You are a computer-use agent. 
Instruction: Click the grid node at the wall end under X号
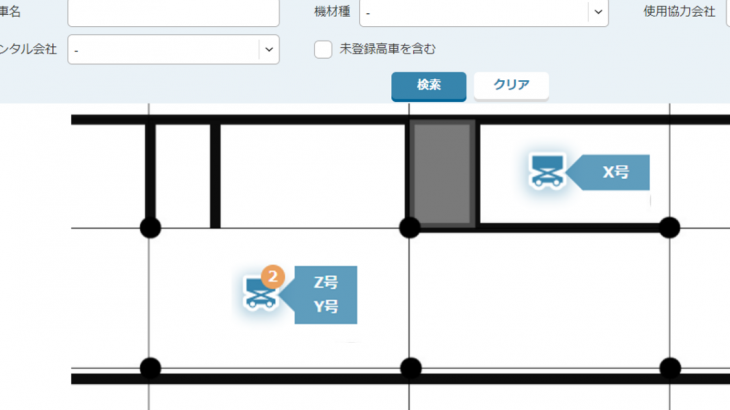pyautogui.click(x=669, y=228)
